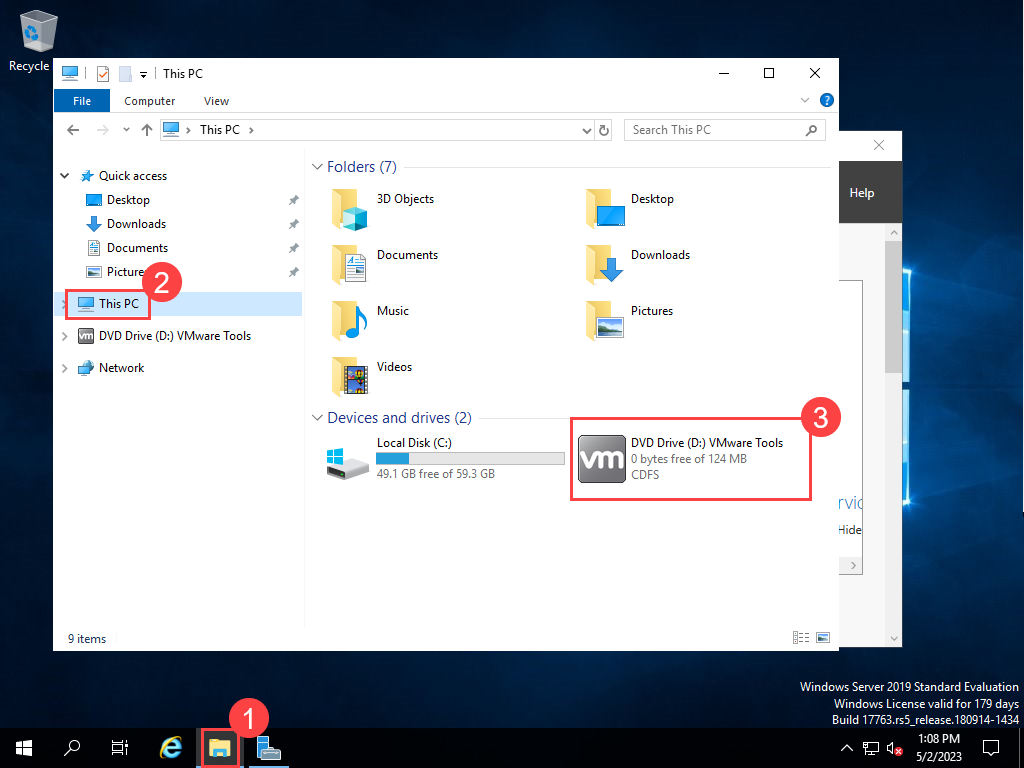Select Documents under Quick access
This screenshot has height=768, width=1024.
click(x=137, y=248)
